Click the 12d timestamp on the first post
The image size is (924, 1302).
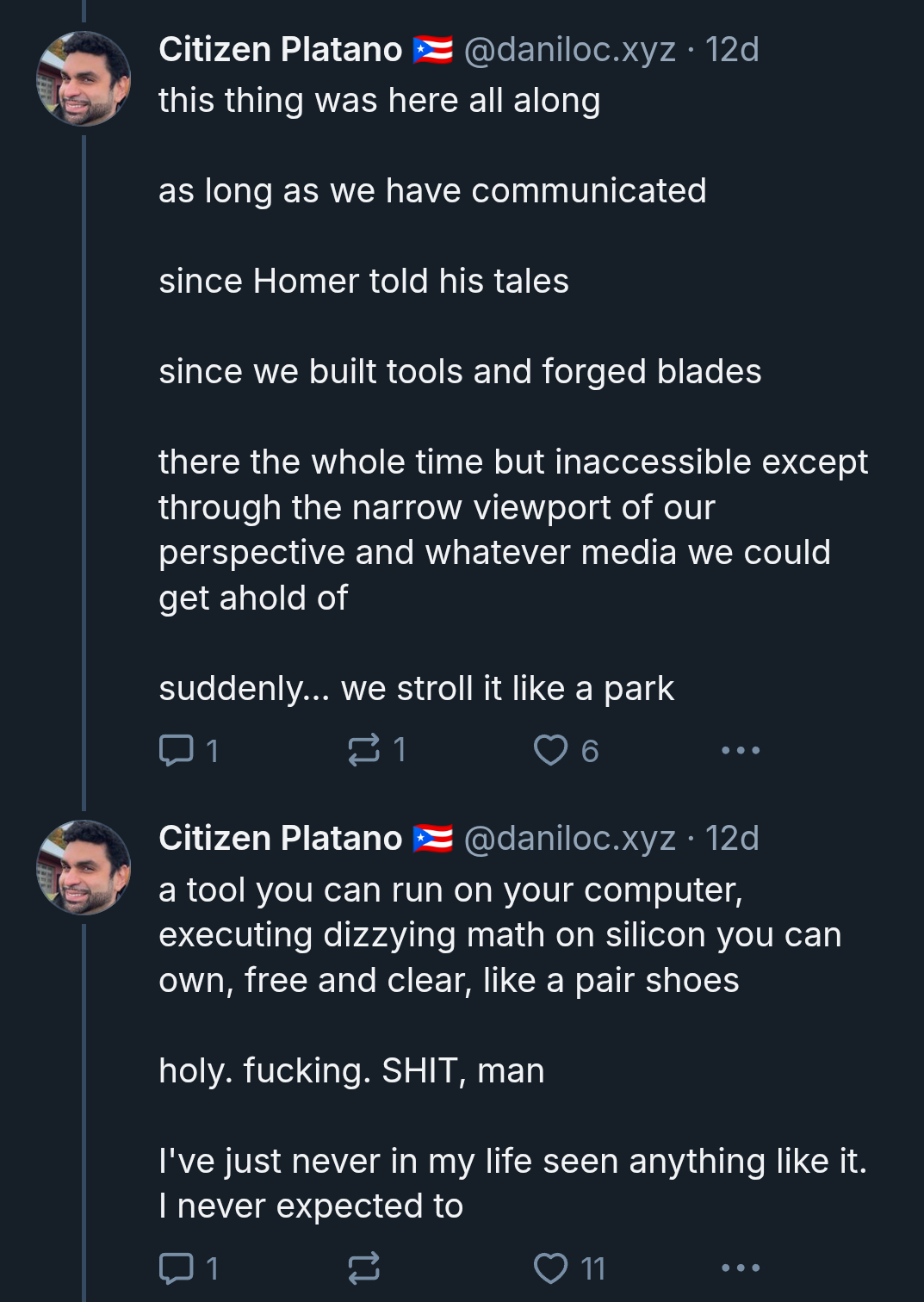coord(732,50)
